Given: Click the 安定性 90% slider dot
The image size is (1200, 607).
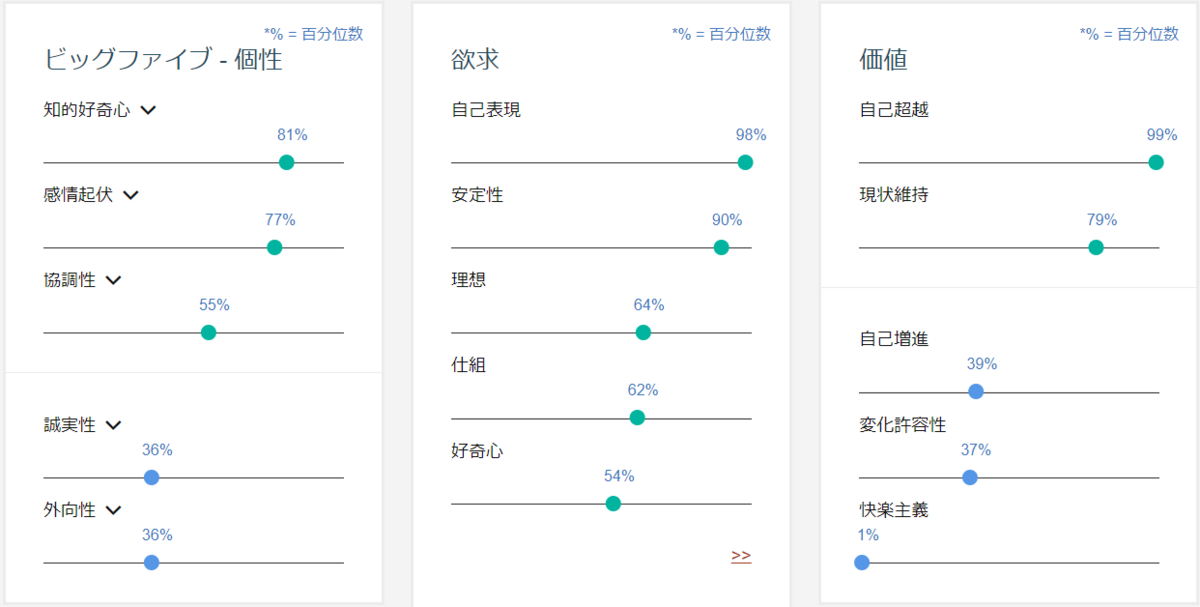Looking at the screenshot, I should point(721,247).
